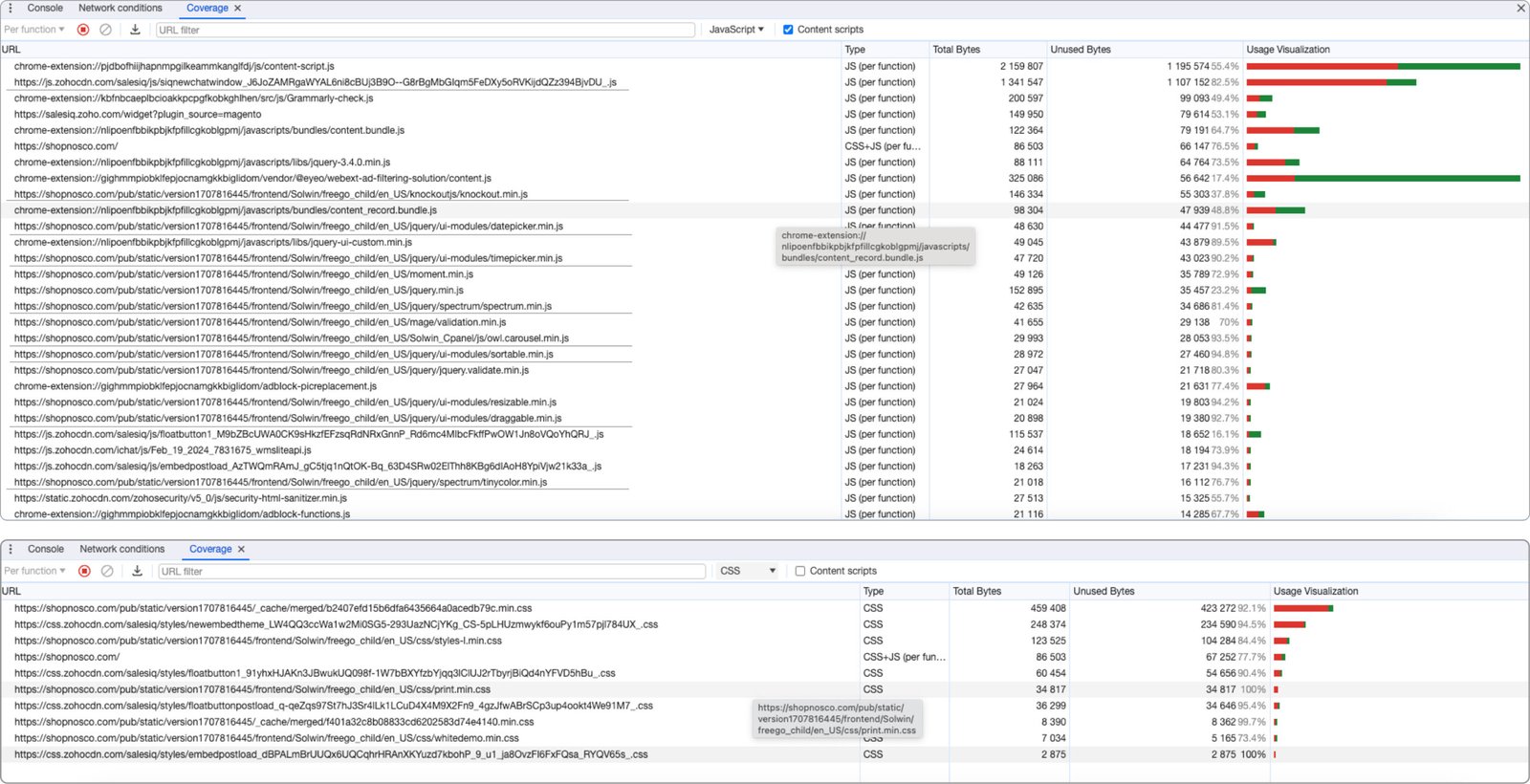Image resolution: width=1530 pixels, height=784 pixels.
Task: Select the adblock-picreplacement.js row
Action: [x=765, y=386]
